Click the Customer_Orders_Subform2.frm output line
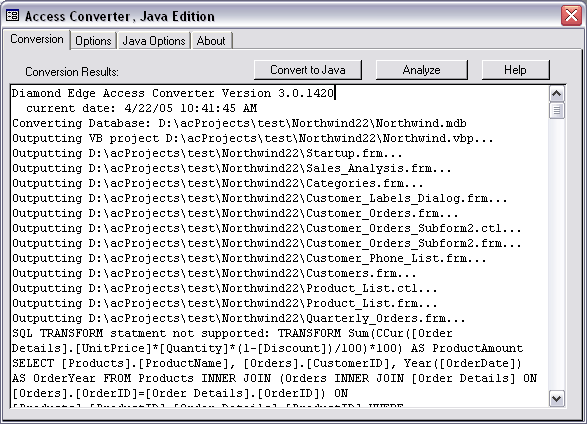The image size is (587, 424). [x=267, y=243]
